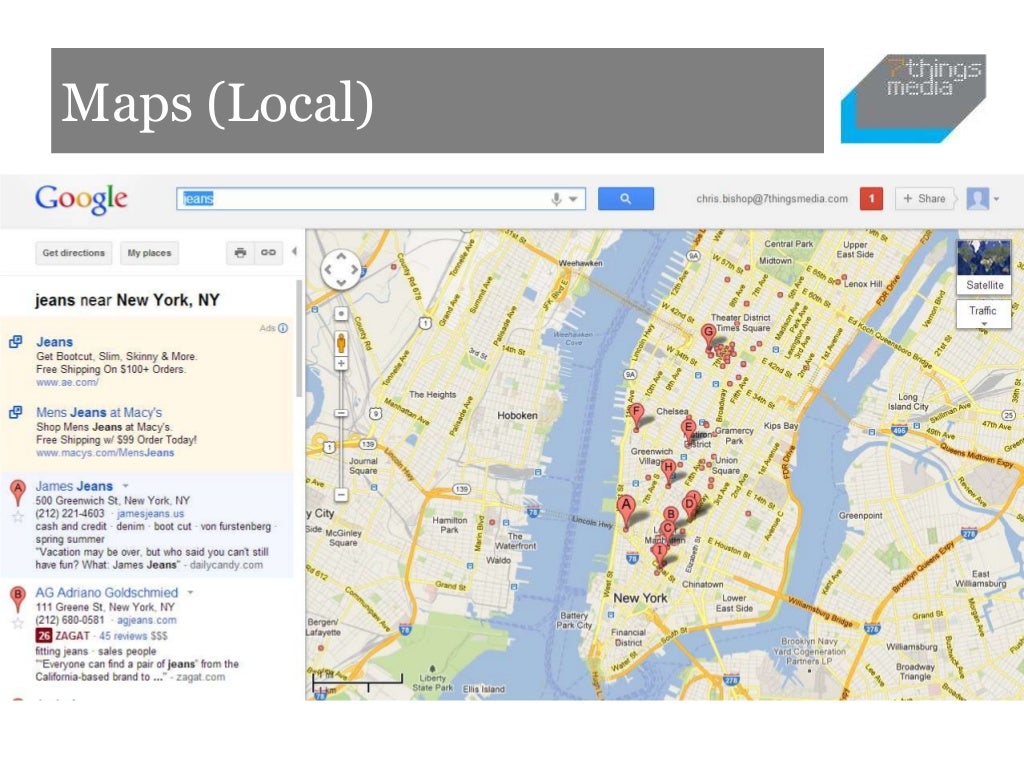Collapse the side panel arrow

click(294, 251)
